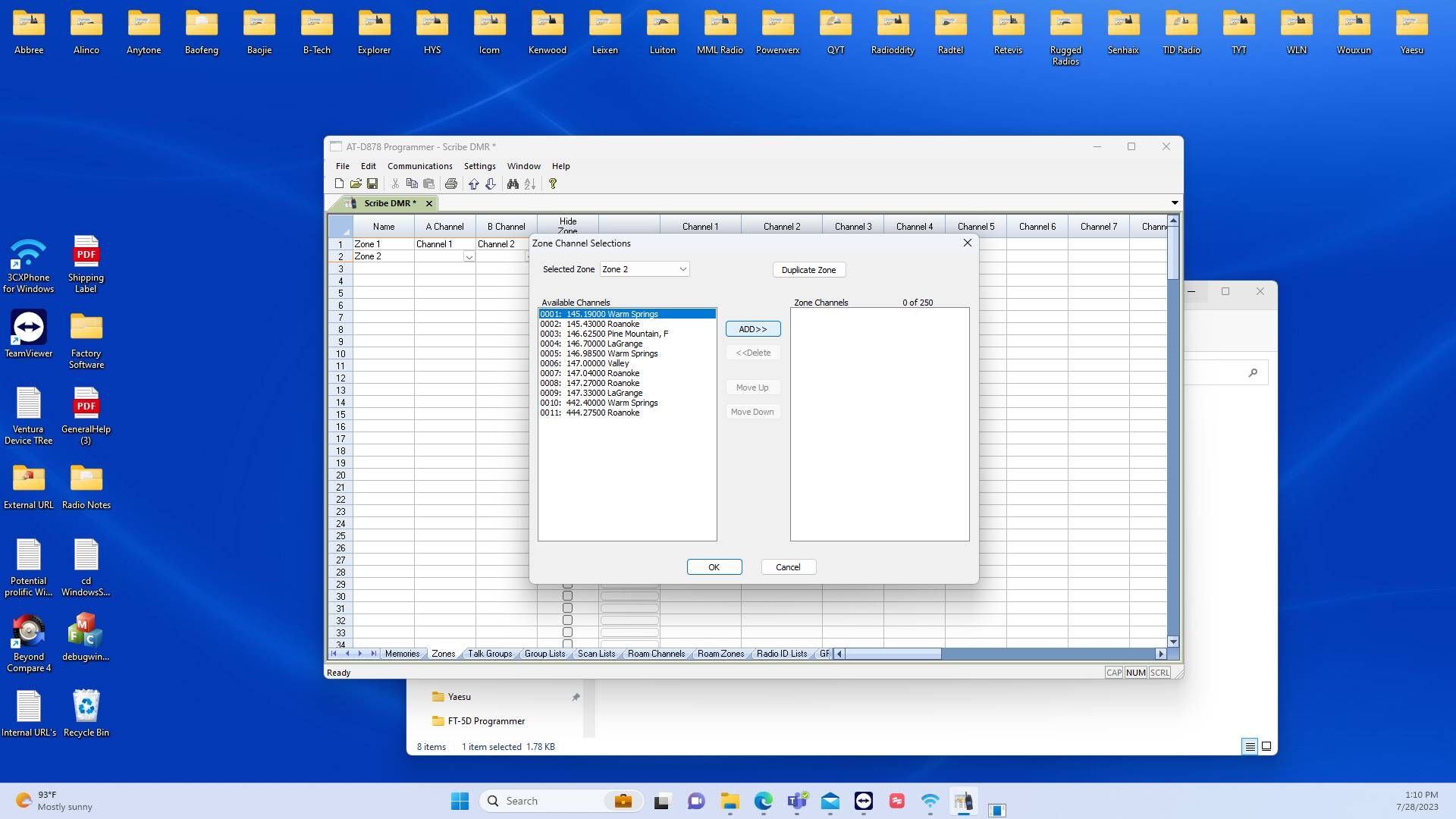The image size is (1456, 819).
Task: Switch to the Memories sheet tab
Action: 402,654
